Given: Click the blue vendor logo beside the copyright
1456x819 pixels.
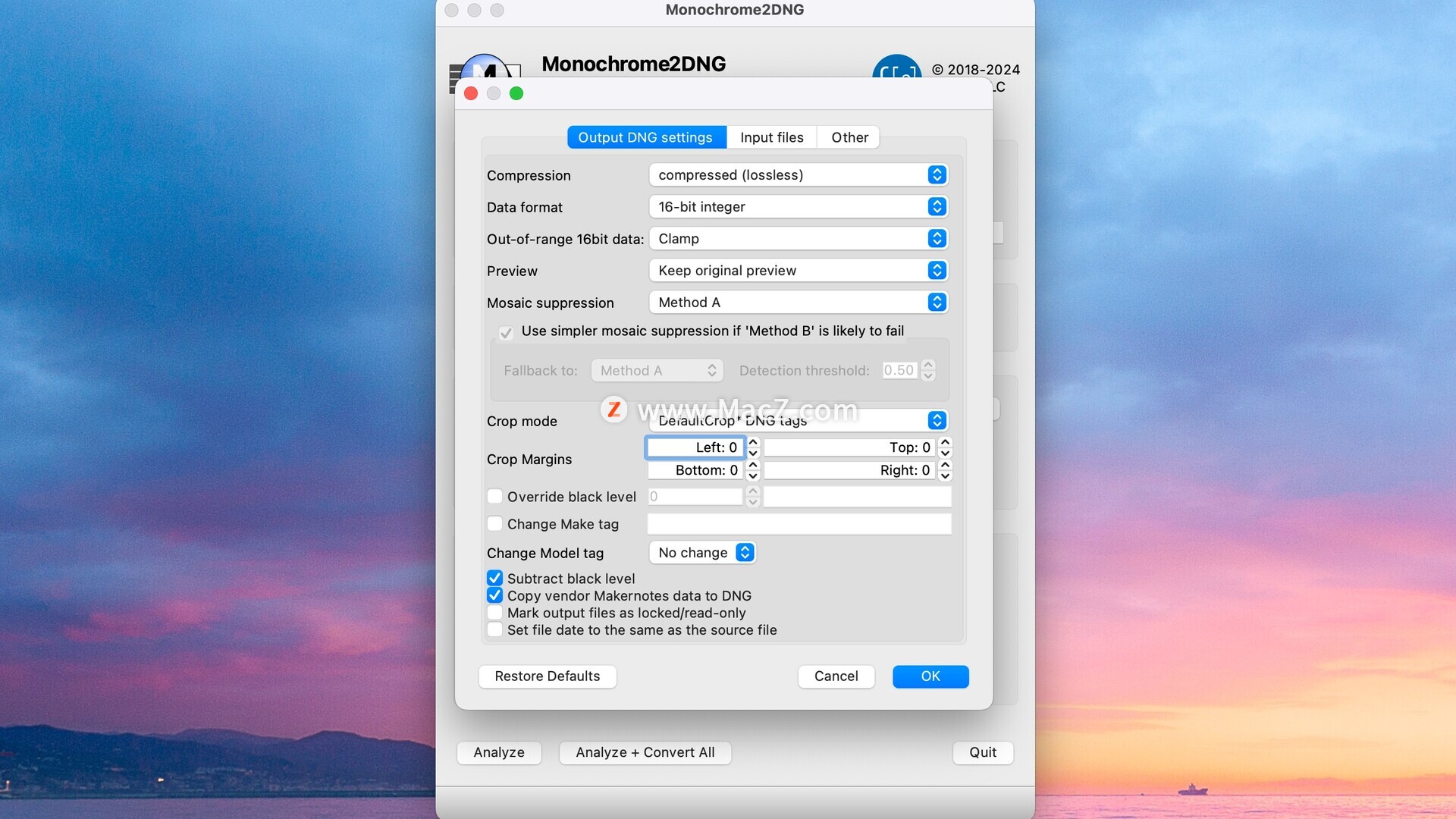Looking at the screenshot, I should point(897,67).
